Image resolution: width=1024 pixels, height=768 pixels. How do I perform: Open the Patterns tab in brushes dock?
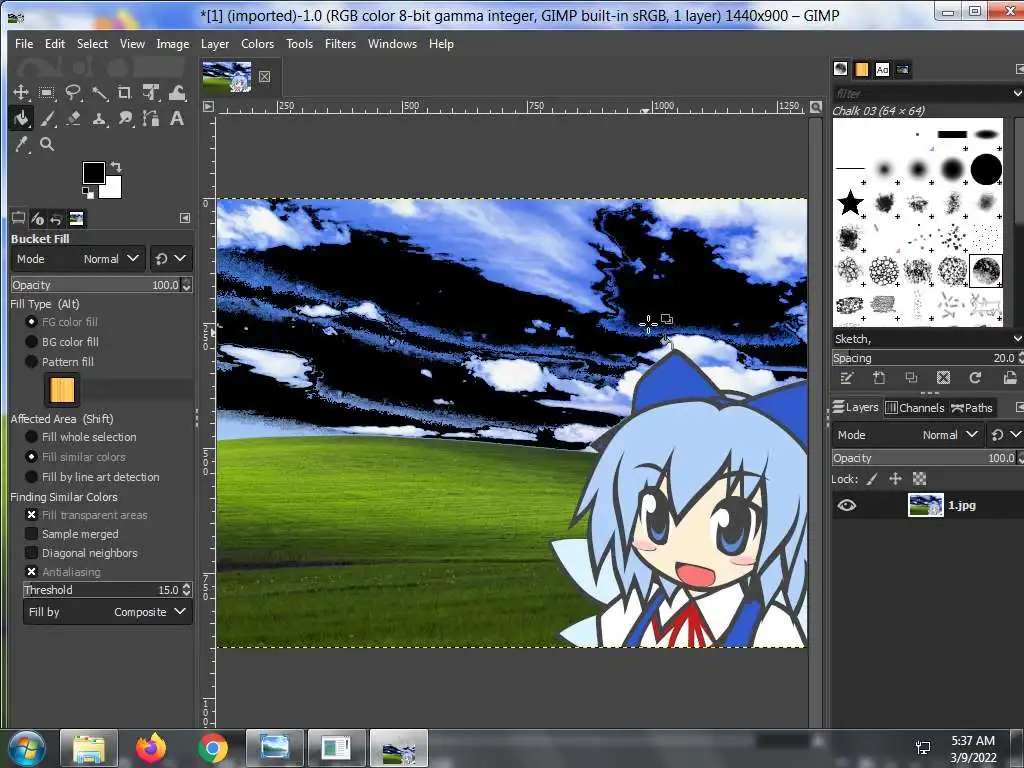861,69
